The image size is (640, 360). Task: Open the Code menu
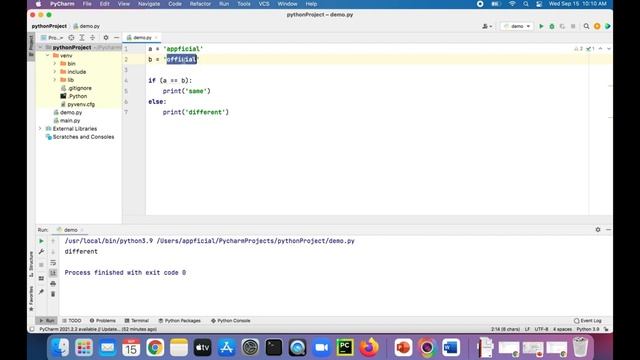[x=175, y=4]
